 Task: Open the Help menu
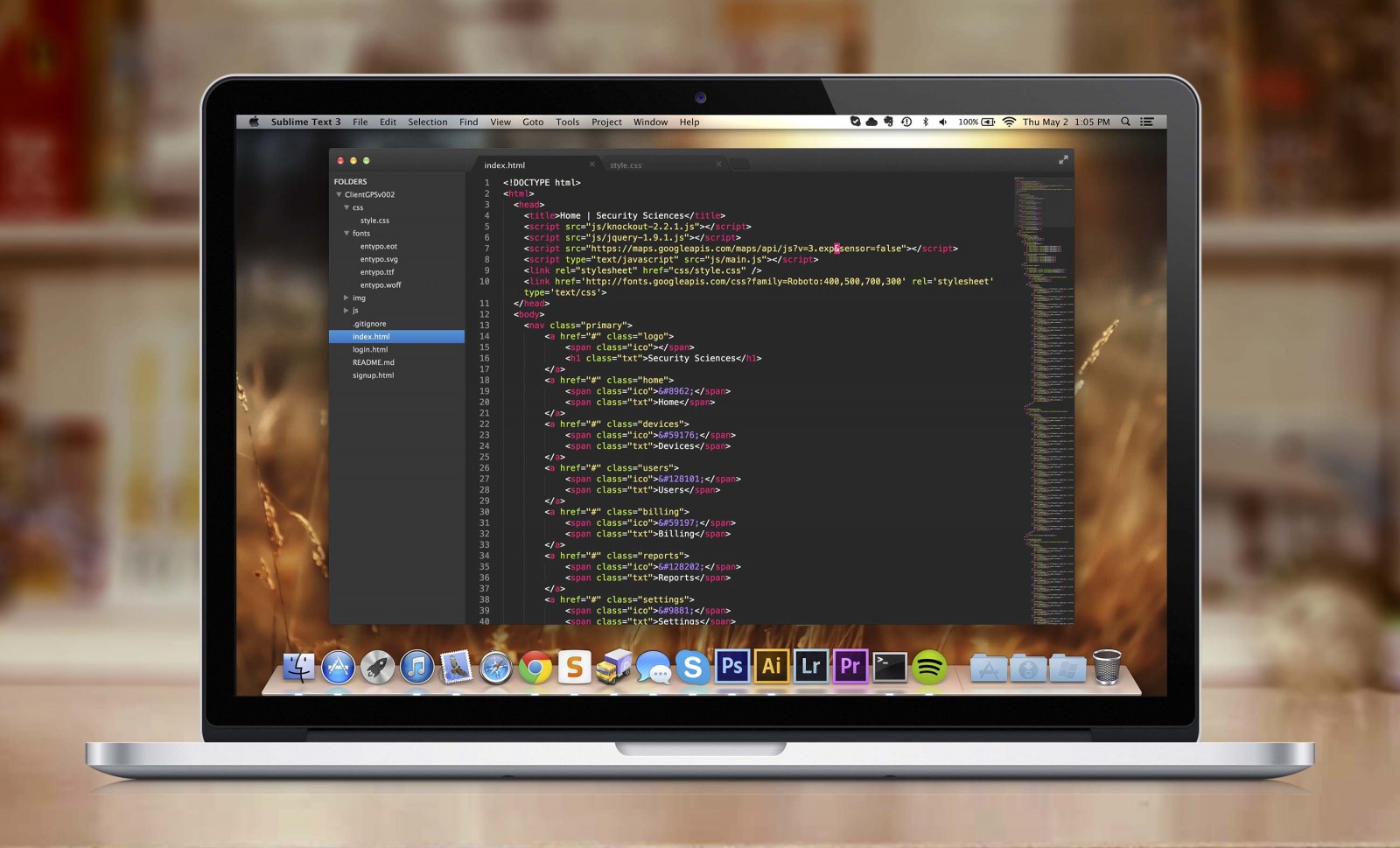[689, 122]
